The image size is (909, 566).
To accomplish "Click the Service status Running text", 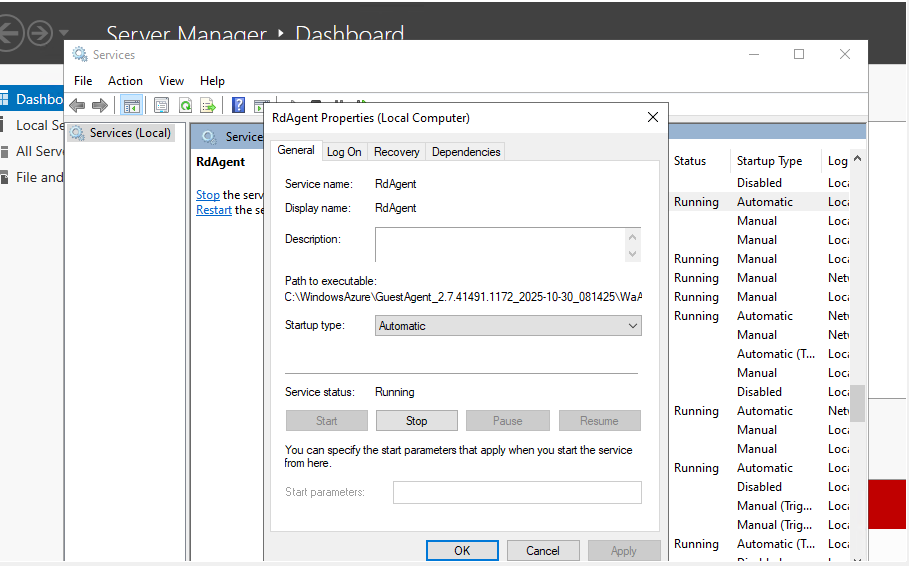I will pos(395,392).
